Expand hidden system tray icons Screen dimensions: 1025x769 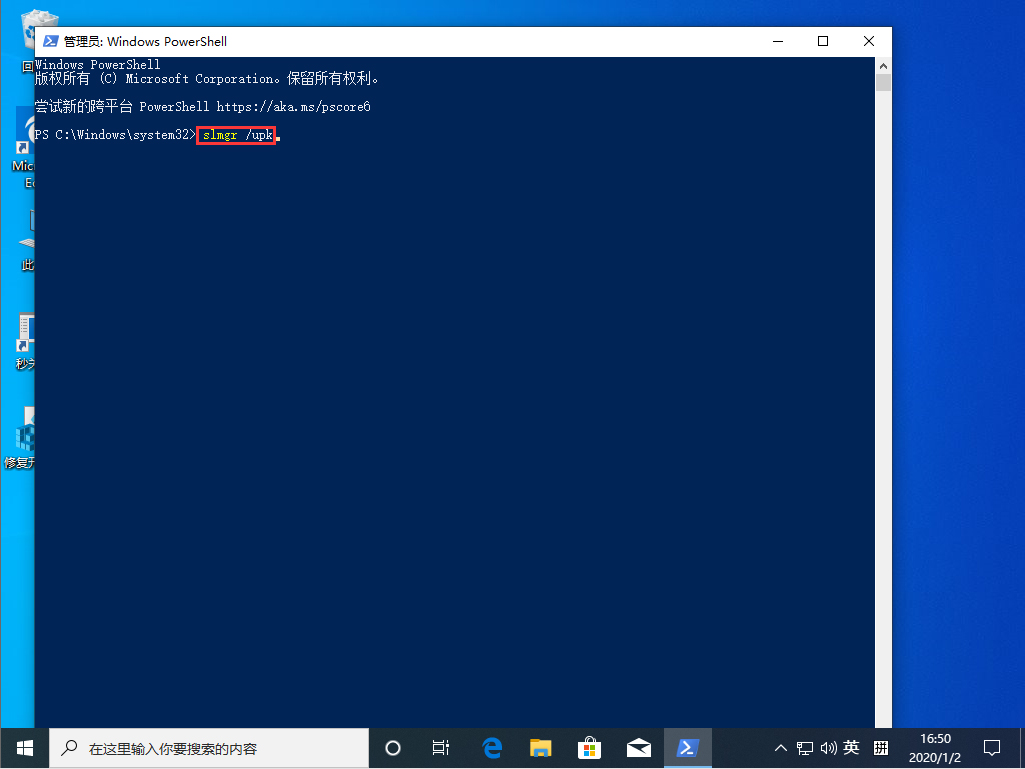(x=779, y=747)
